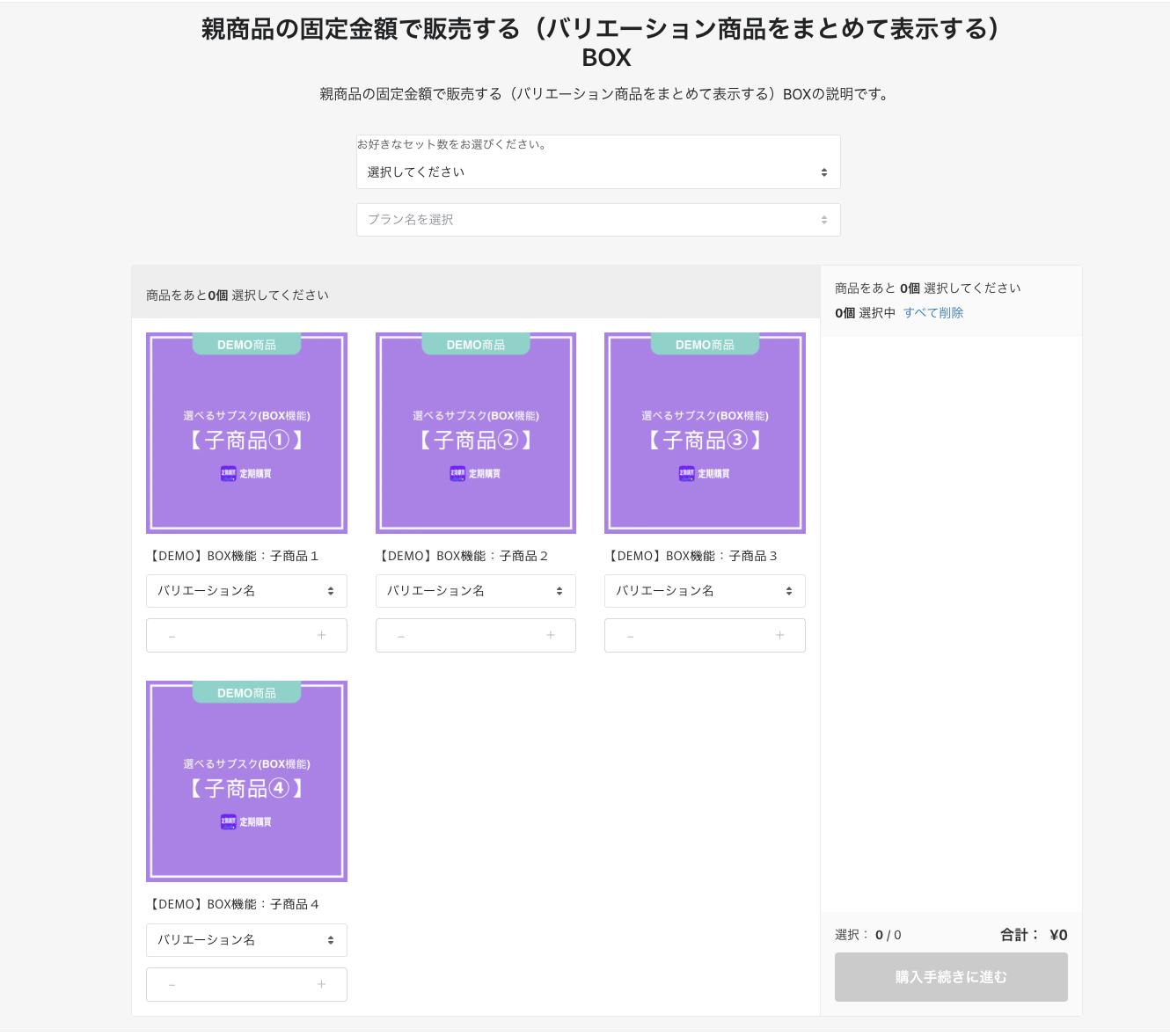
Task: Increase quantity of 子商品３ with plus
Action: coord(779,635)
